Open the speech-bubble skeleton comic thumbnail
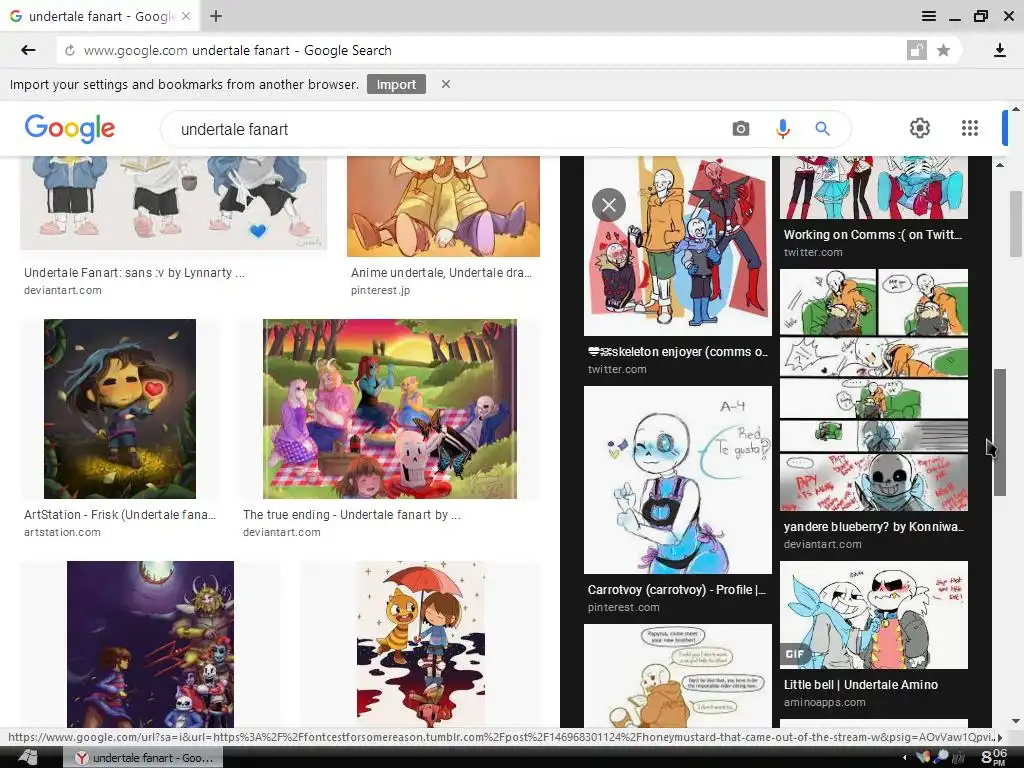This screenshot has height=768, width=1024. click(677, 676)
